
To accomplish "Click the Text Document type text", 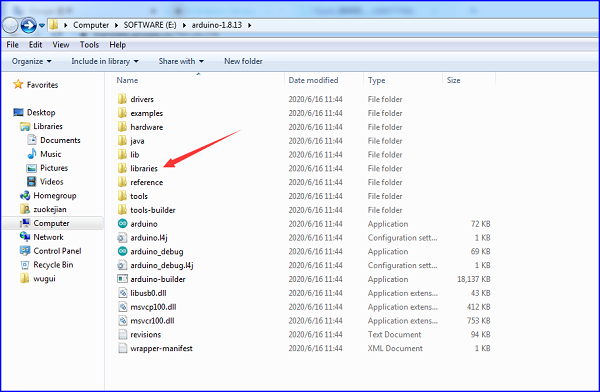I will click(395, 335).
